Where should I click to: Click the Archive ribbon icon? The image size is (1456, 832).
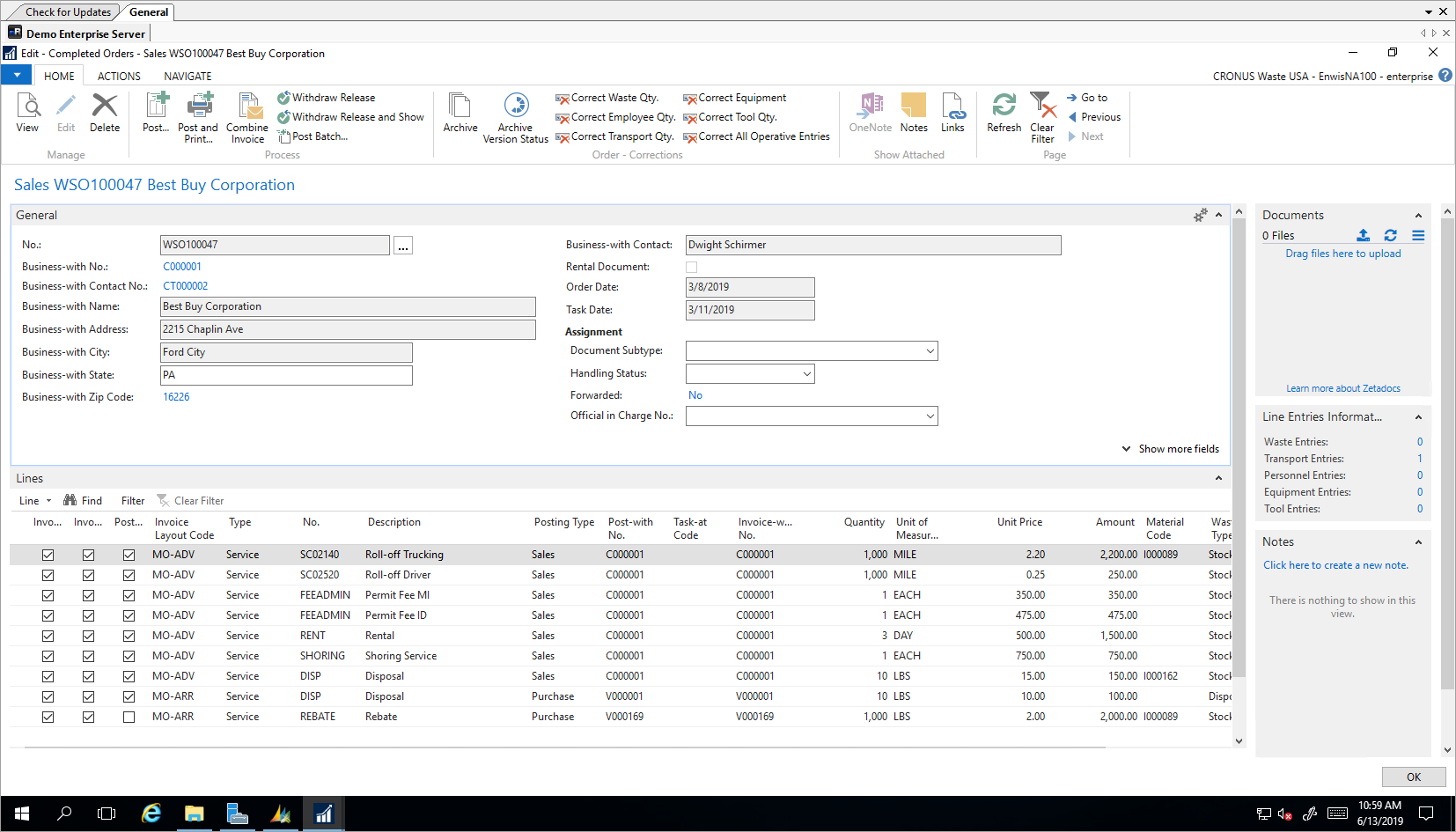[x=460, y=113]
